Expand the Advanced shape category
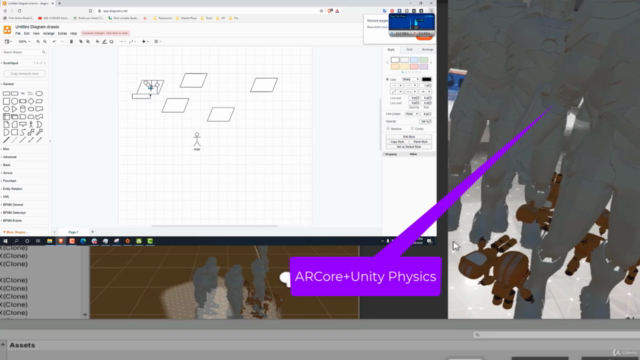 10,157
